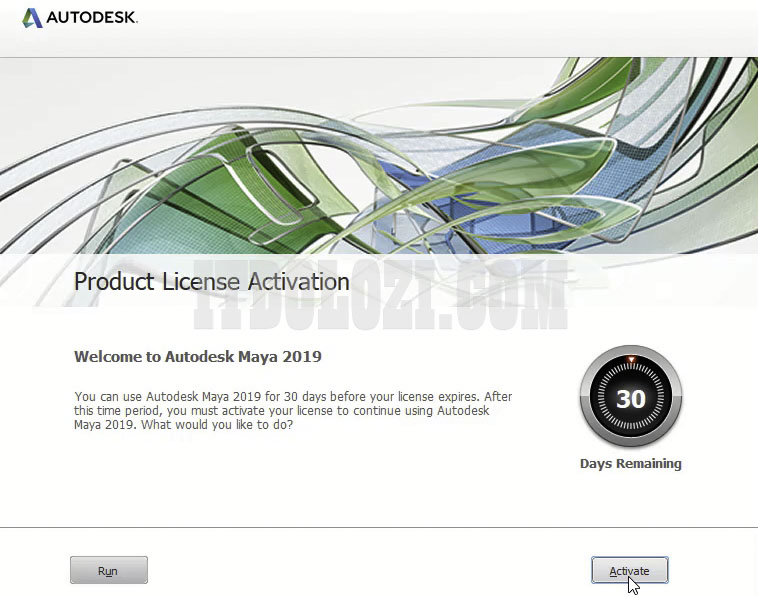Click the divider line above the buttons

point(379,527)
